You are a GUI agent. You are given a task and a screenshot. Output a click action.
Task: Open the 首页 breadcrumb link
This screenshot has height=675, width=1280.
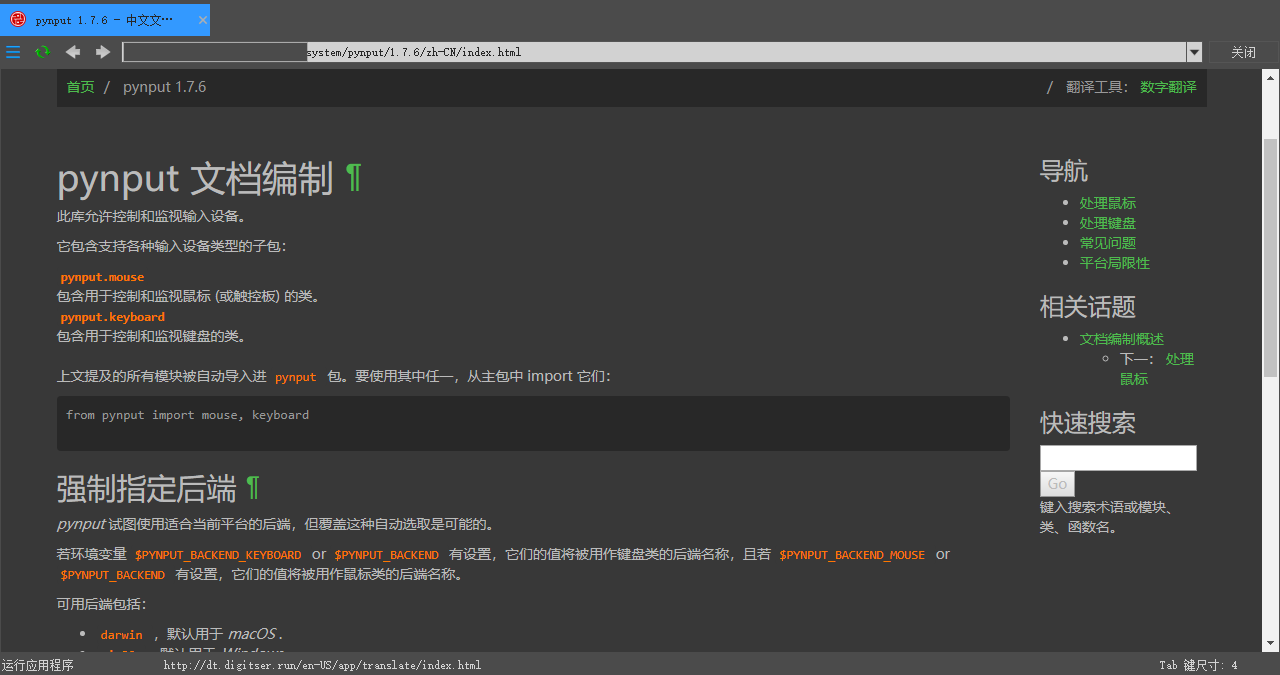(x=80, y=87)
